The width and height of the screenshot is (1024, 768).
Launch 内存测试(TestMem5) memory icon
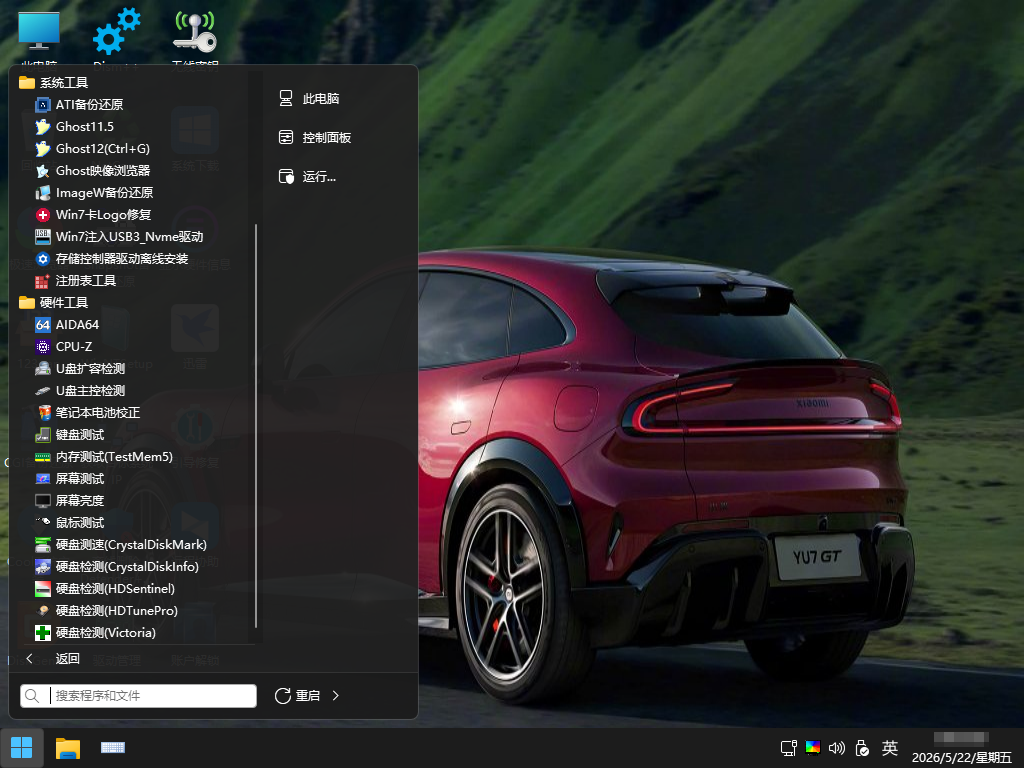(x=42, y=456)
